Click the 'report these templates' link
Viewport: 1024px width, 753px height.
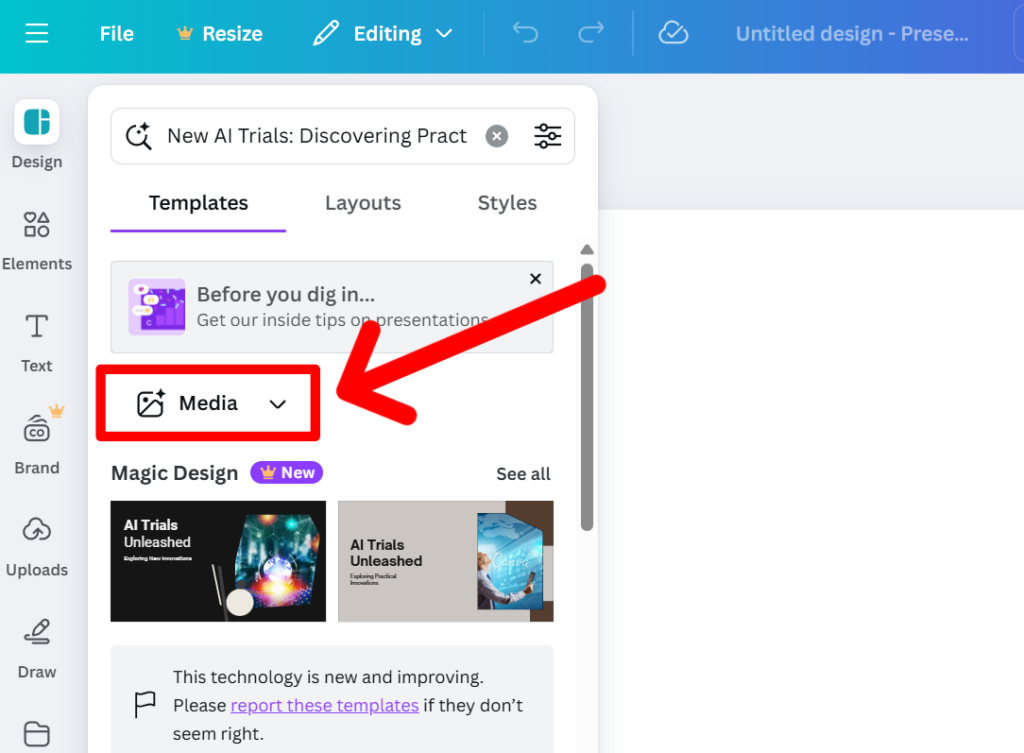tap(325, 705)
